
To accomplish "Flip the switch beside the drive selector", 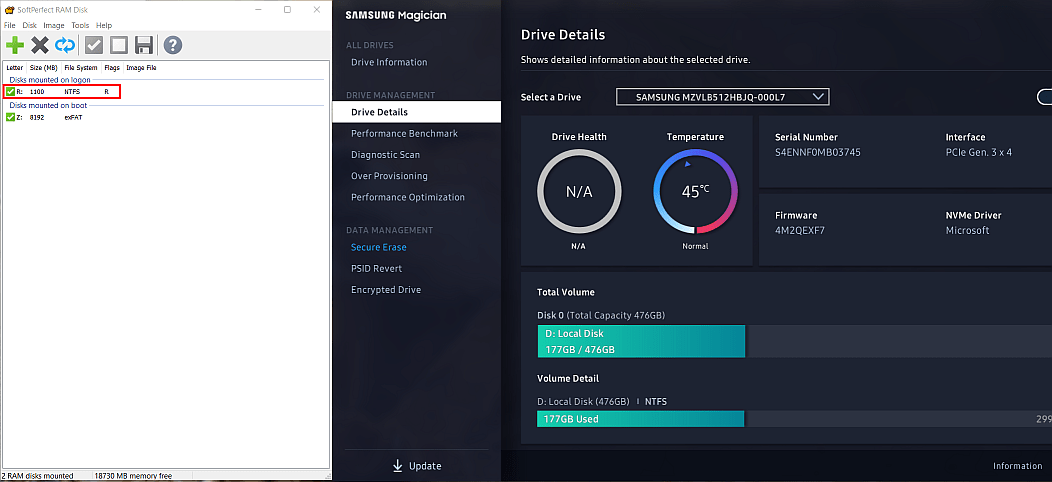I will [1044, 97].
